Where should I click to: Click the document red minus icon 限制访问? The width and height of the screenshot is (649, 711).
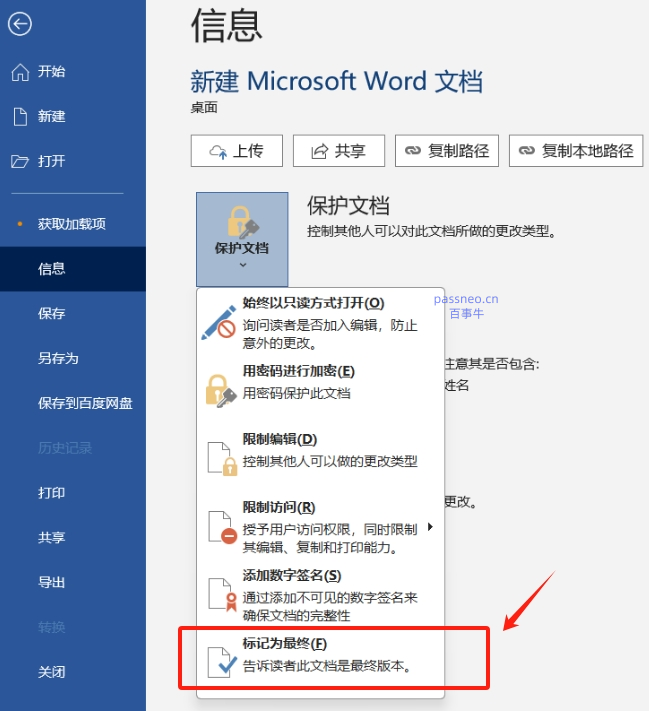pyautogui.click(x=222, y=527)
